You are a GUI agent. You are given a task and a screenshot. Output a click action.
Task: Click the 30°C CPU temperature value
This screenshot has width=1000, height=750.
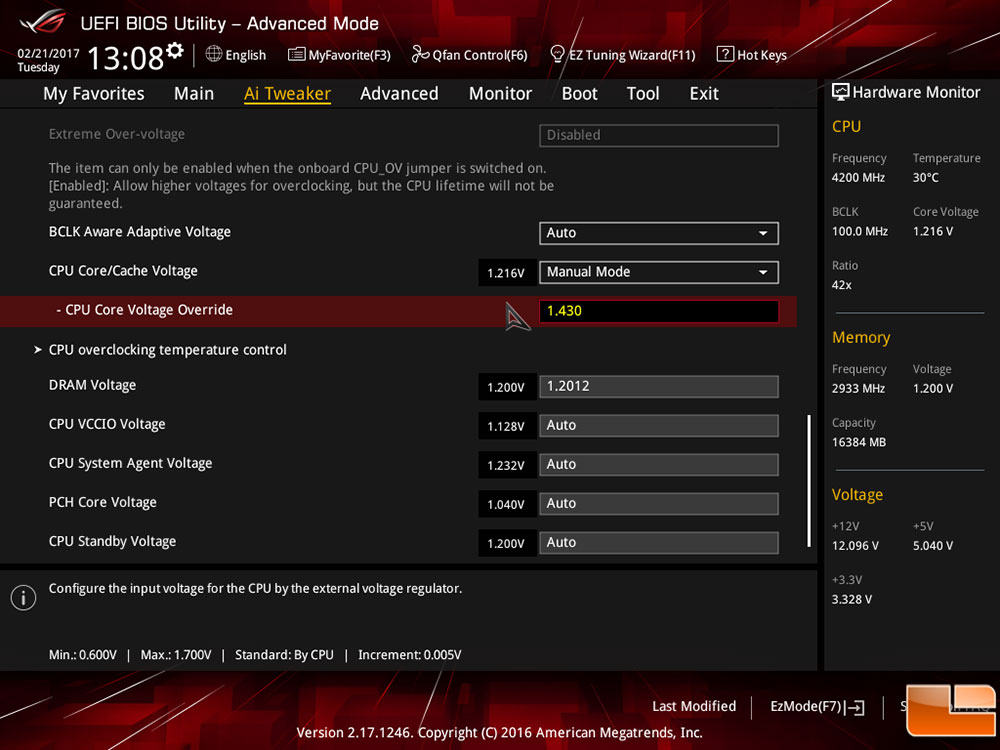(925, 178)
